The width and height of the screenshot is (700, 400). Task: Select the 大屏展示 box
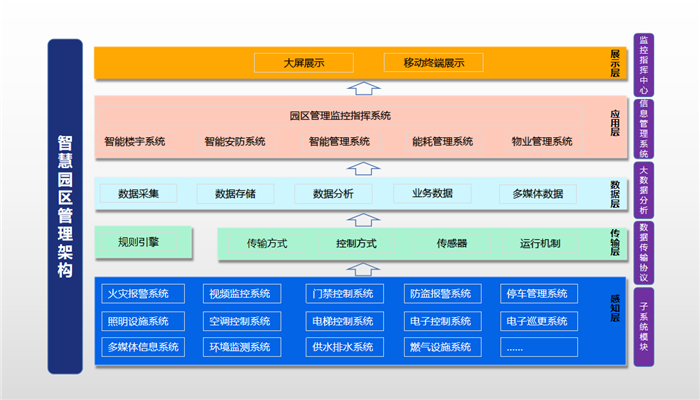click(x=303, y=63)
